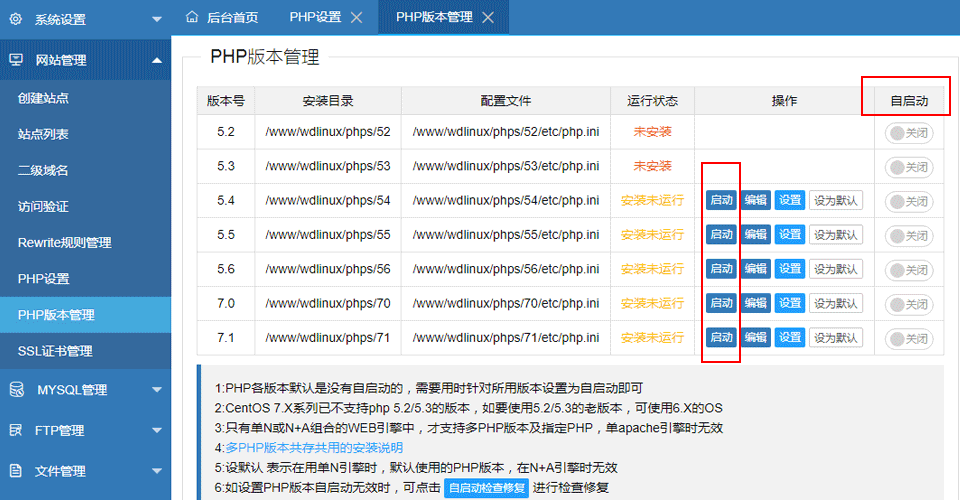Click 设为默认 for PHP 5.6
This screenshot has height=500, width=960.
click(x=835, y=269)
